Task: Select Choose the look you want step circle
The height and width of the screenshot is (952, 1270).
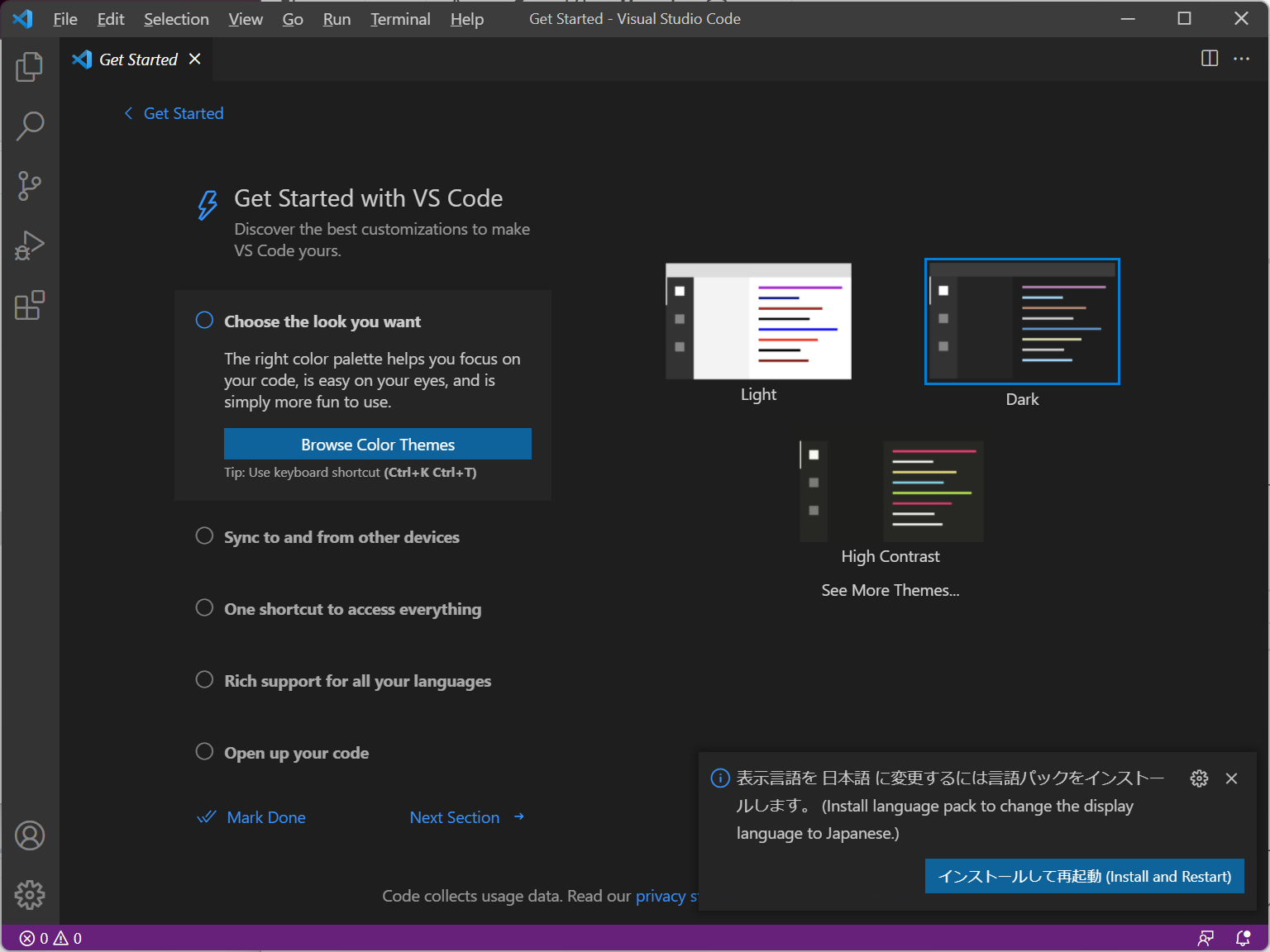Action: [204, 320]
